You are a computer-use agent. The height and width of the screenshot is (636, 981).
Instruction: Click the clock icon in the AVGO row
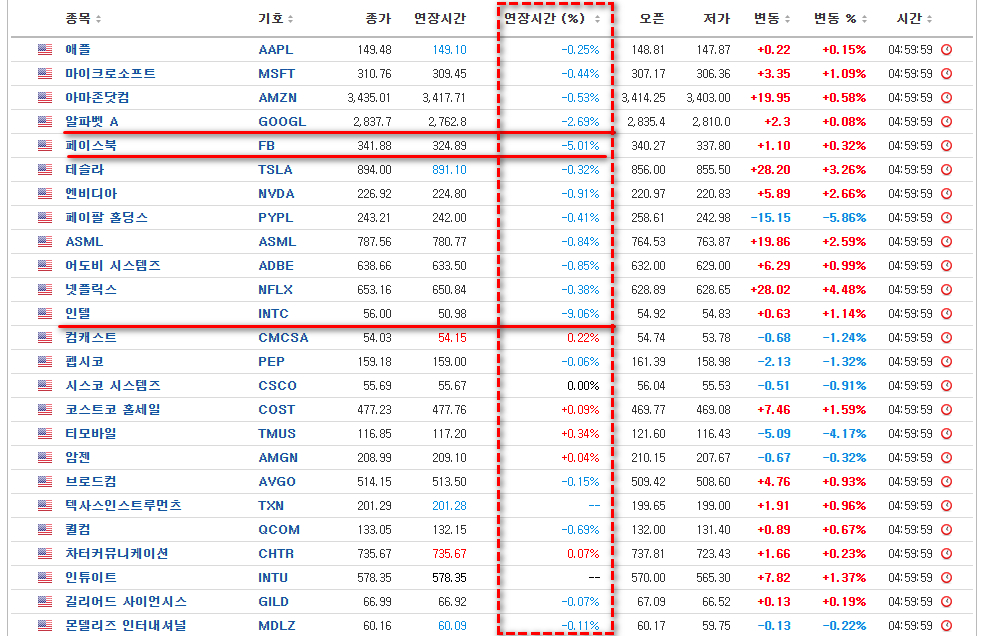pyautogui.click(x=947, y=482)
